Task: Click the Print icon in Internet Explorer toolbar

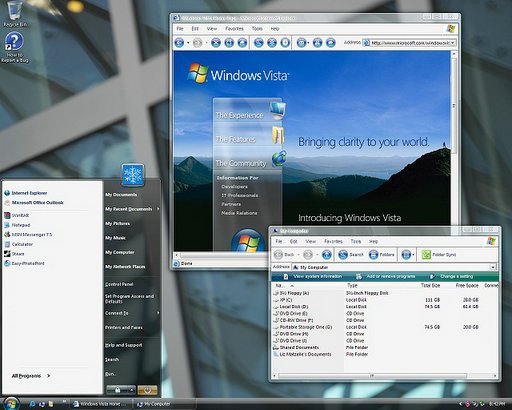Action: (x=317, y=43)
